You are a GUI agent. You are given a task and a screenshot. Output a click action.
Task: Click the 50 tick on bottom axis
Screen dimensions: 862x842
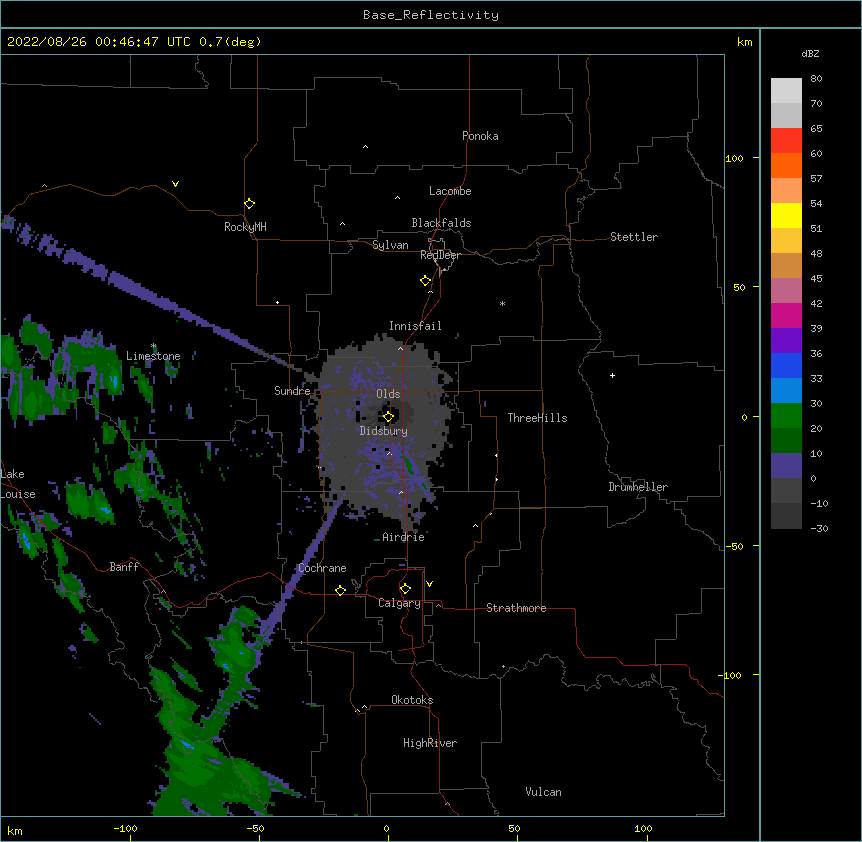[x=514, y=828]
